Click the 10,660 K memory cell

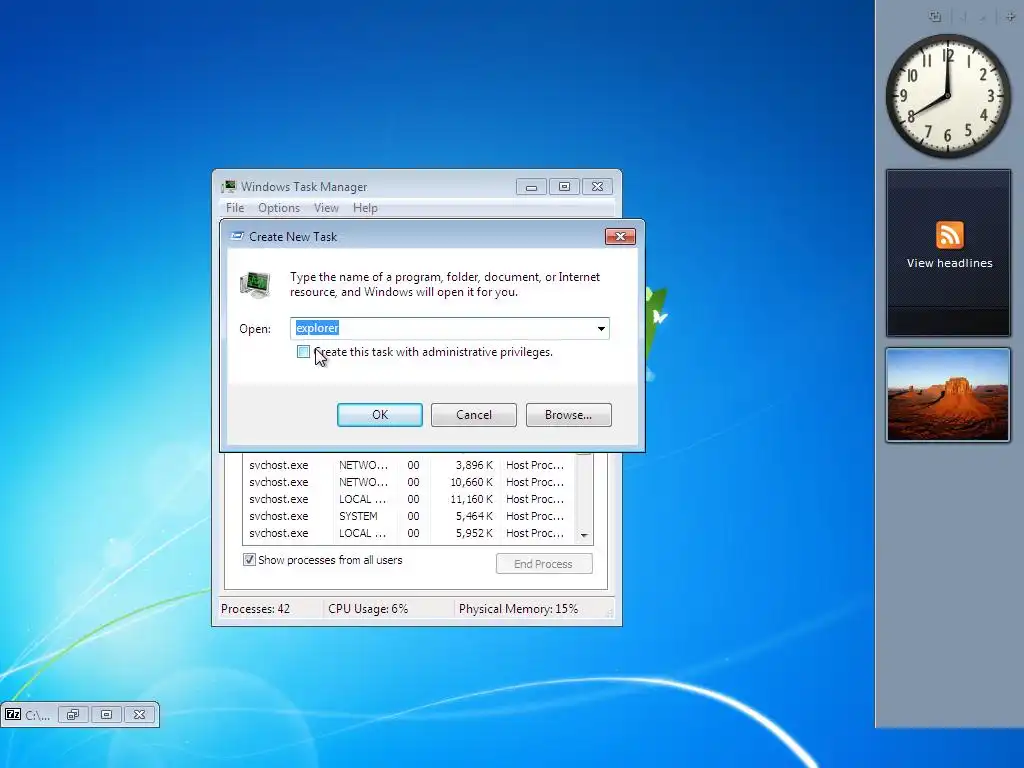point(472,482)
